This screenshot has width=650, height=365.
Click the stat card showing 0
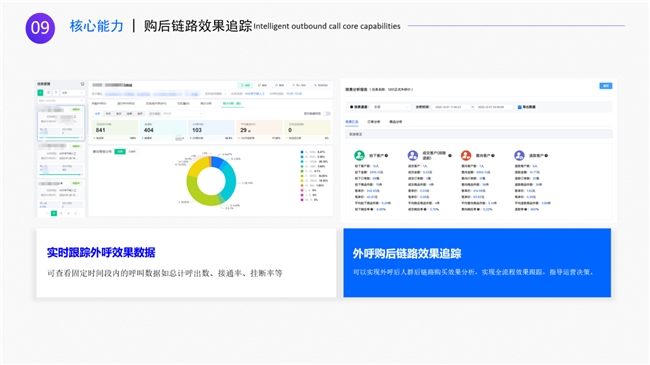coord(308,130)
